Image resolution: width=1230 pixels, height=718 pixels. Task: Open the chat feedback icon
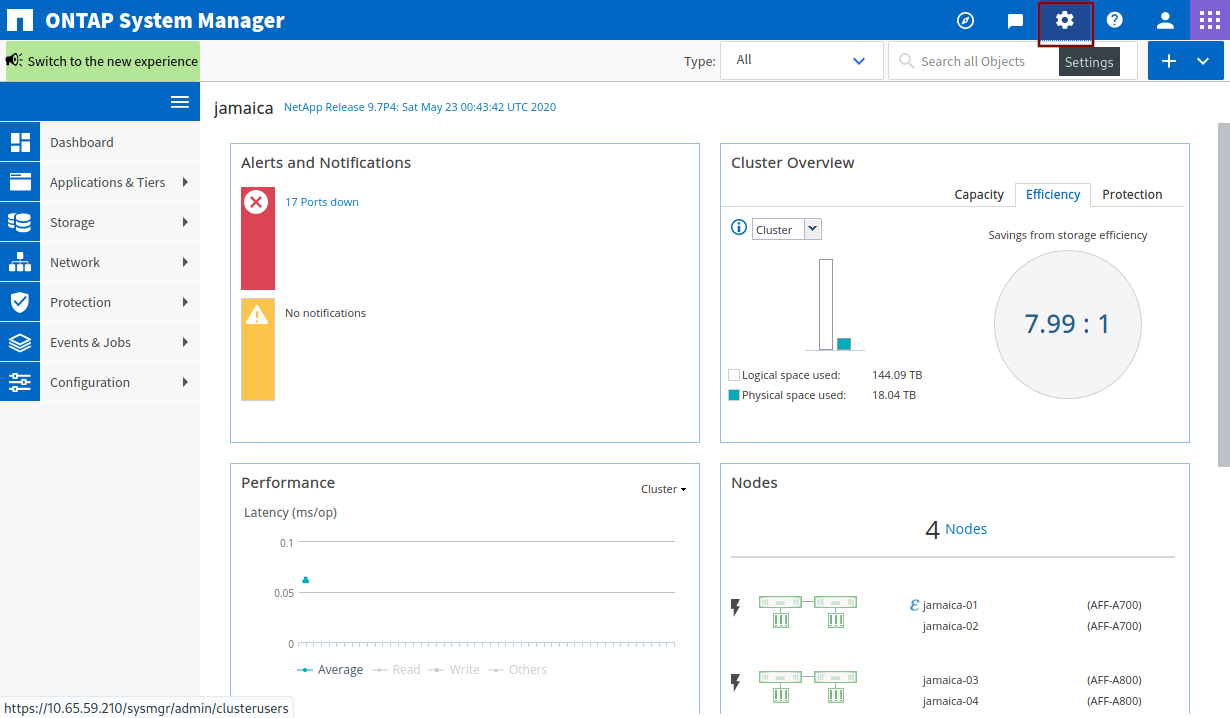[1015, 21]
